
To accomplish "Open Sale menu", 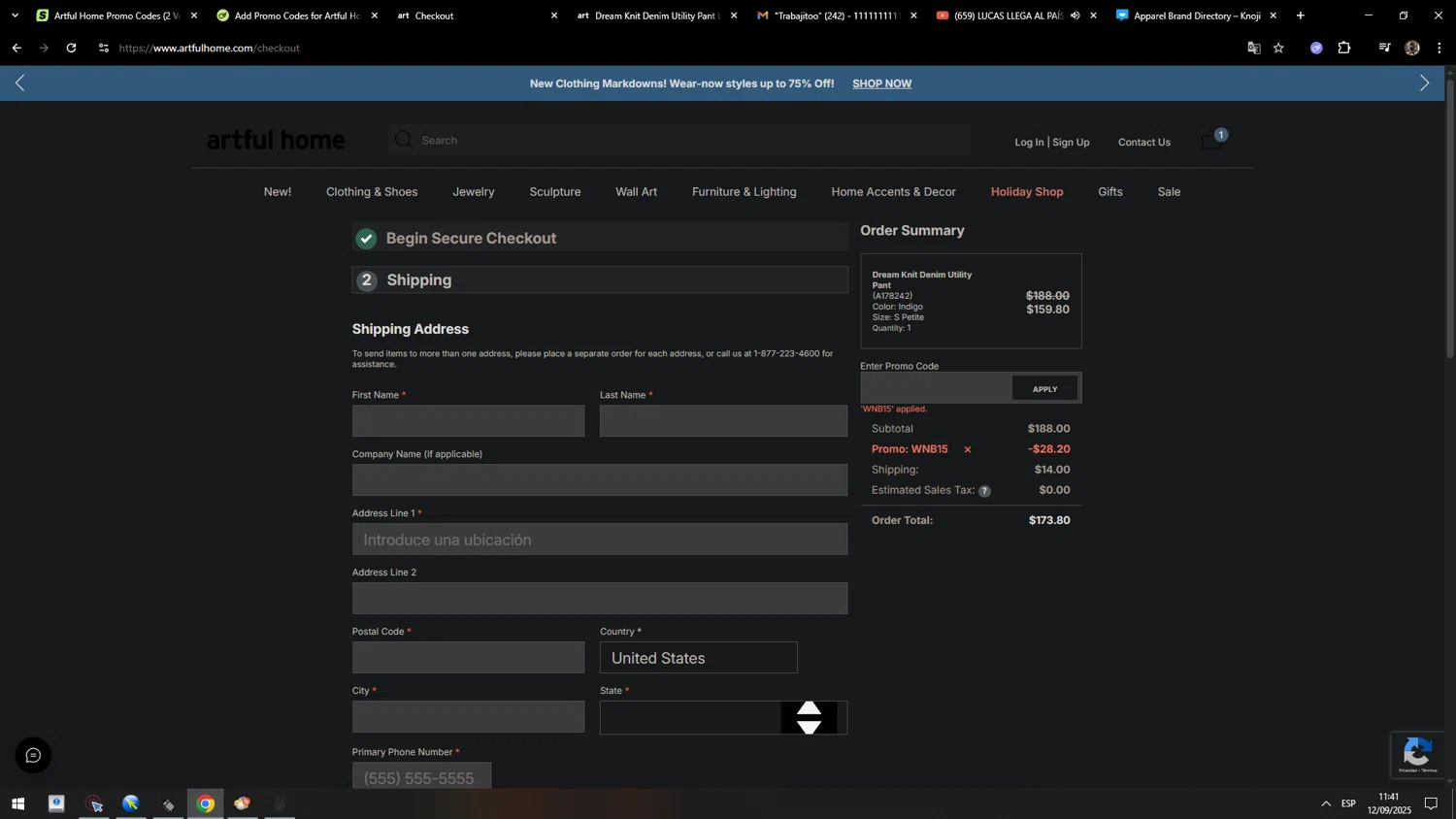I will [1170, 192].
